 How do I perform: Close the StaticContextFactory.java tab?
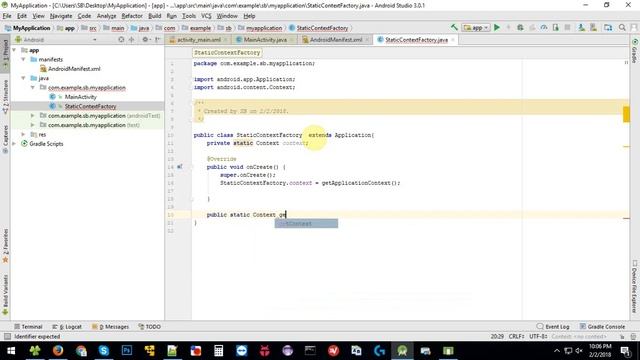point(453,40)
